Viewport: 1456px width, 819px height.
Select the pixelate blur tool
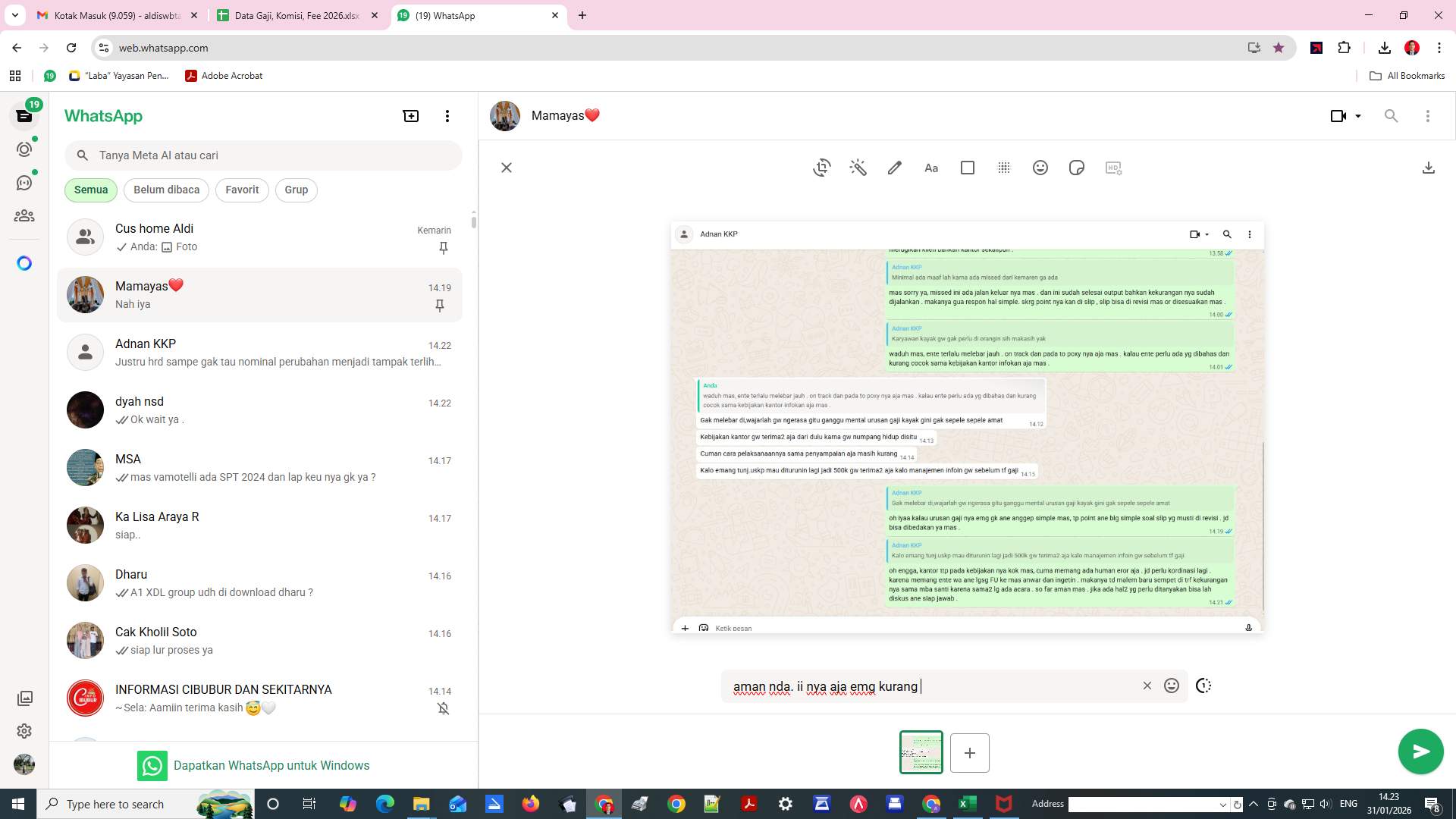pos(1003,168)
